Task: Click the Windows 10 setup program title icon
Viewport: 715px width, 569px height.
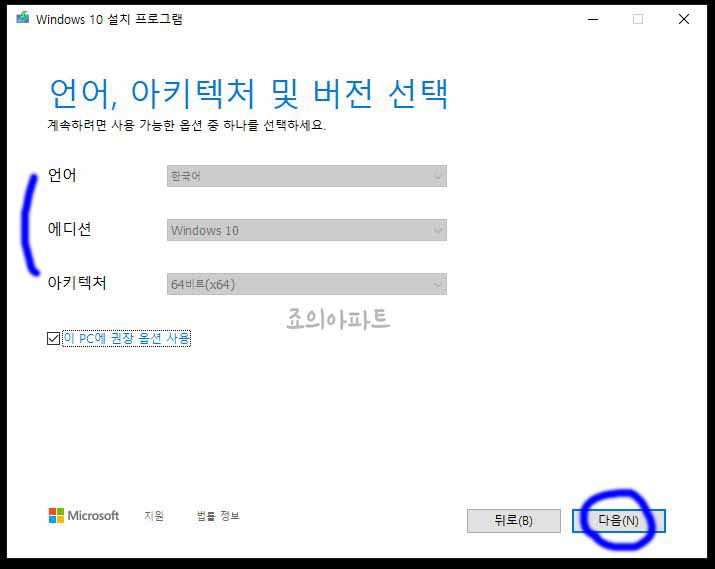Action: point(22,18)
